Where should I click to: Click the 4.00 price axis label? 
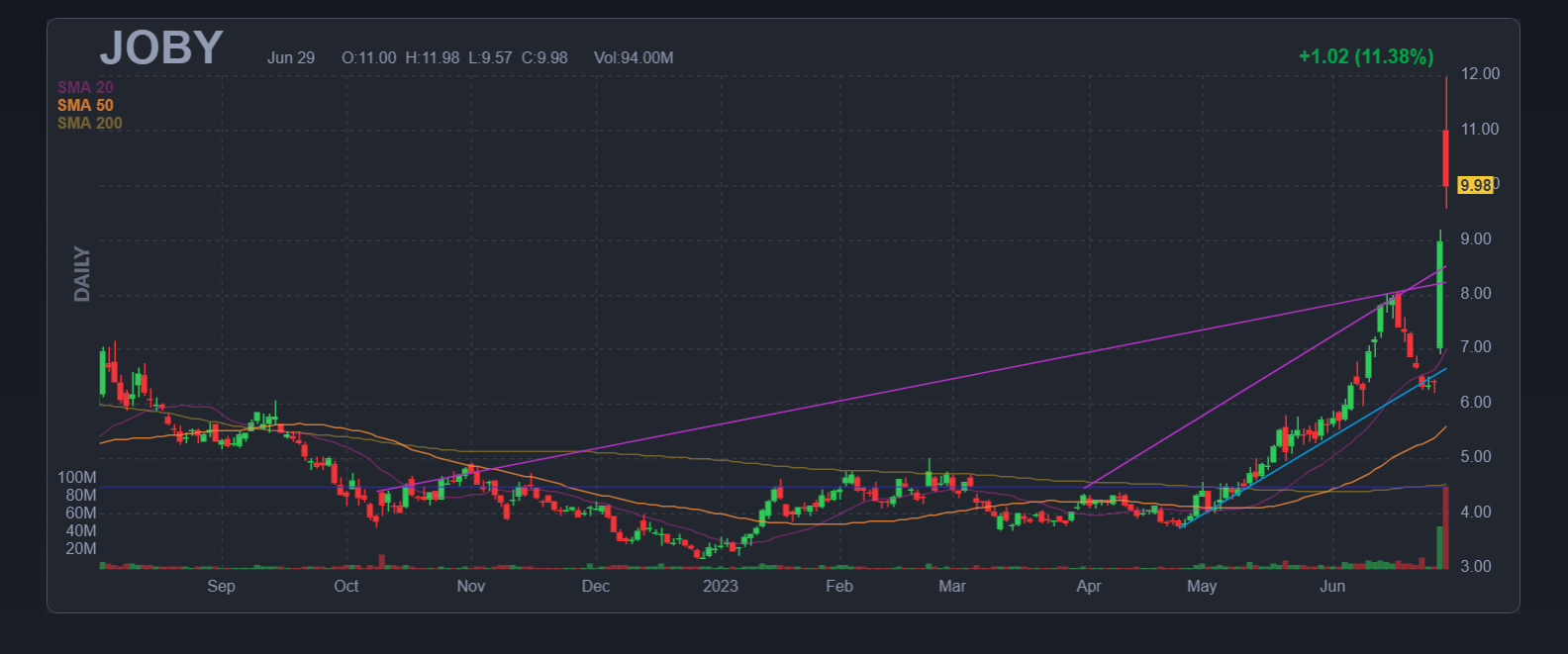coord(1476,513)
